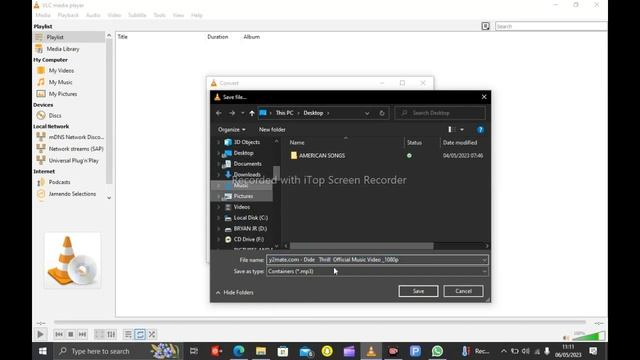Expand CD Drive (F:) in the folder tree

(218, 240)
